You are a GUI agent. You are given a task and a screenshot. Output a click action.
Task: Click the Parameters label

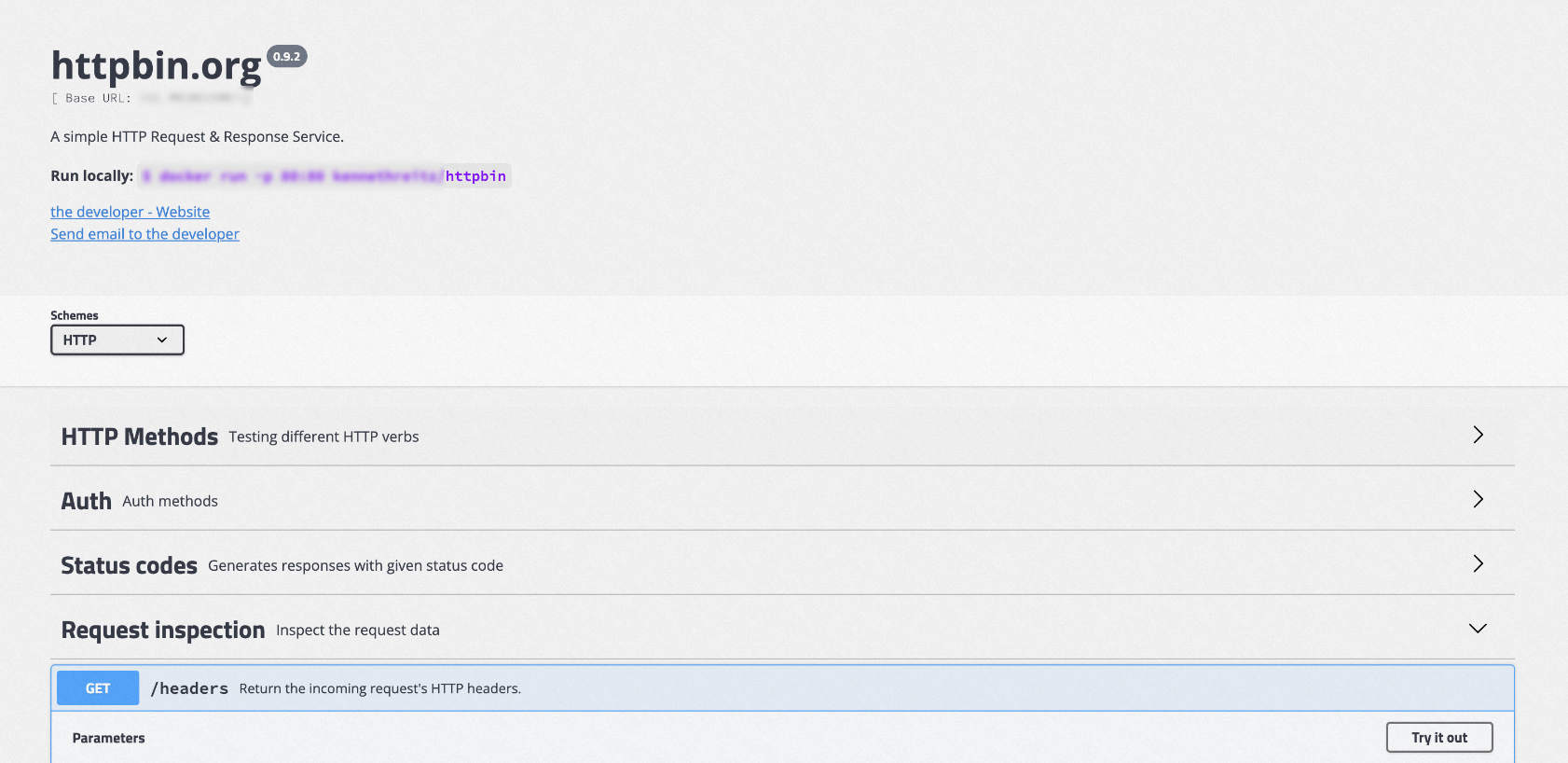click(x=109, y=738)
